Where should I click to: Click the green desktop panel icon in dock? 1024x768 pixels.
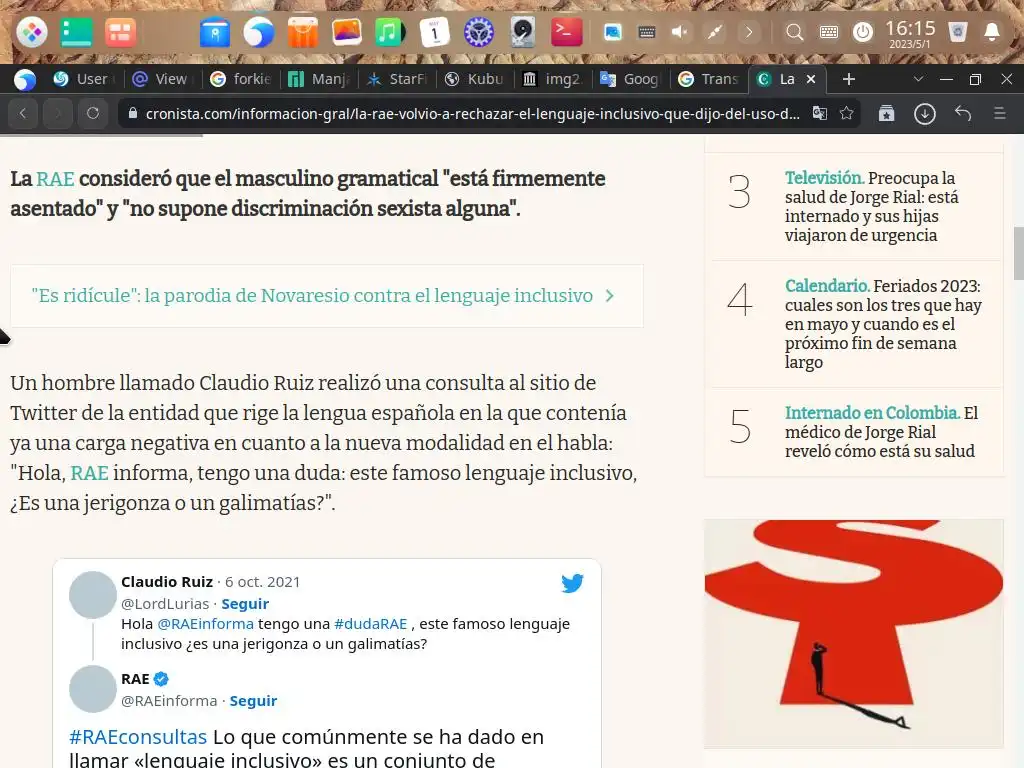click(x=76, y=31)
